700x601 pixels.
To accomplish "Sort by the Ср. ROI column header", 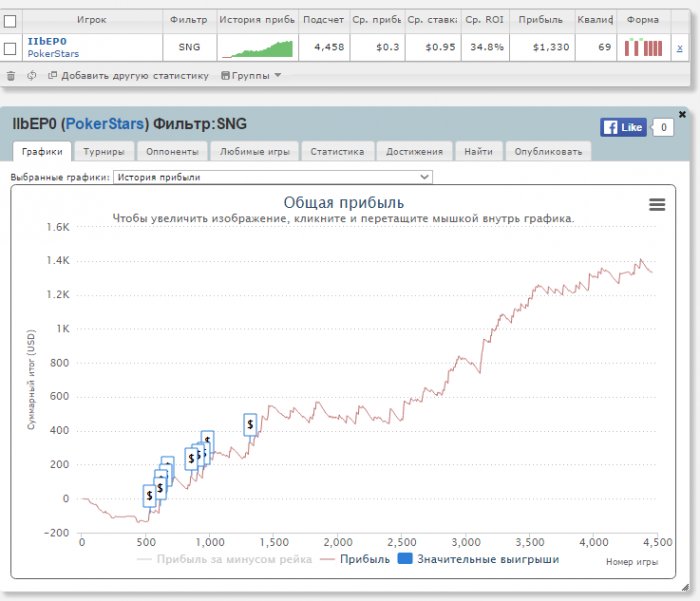I will (485, 20).
